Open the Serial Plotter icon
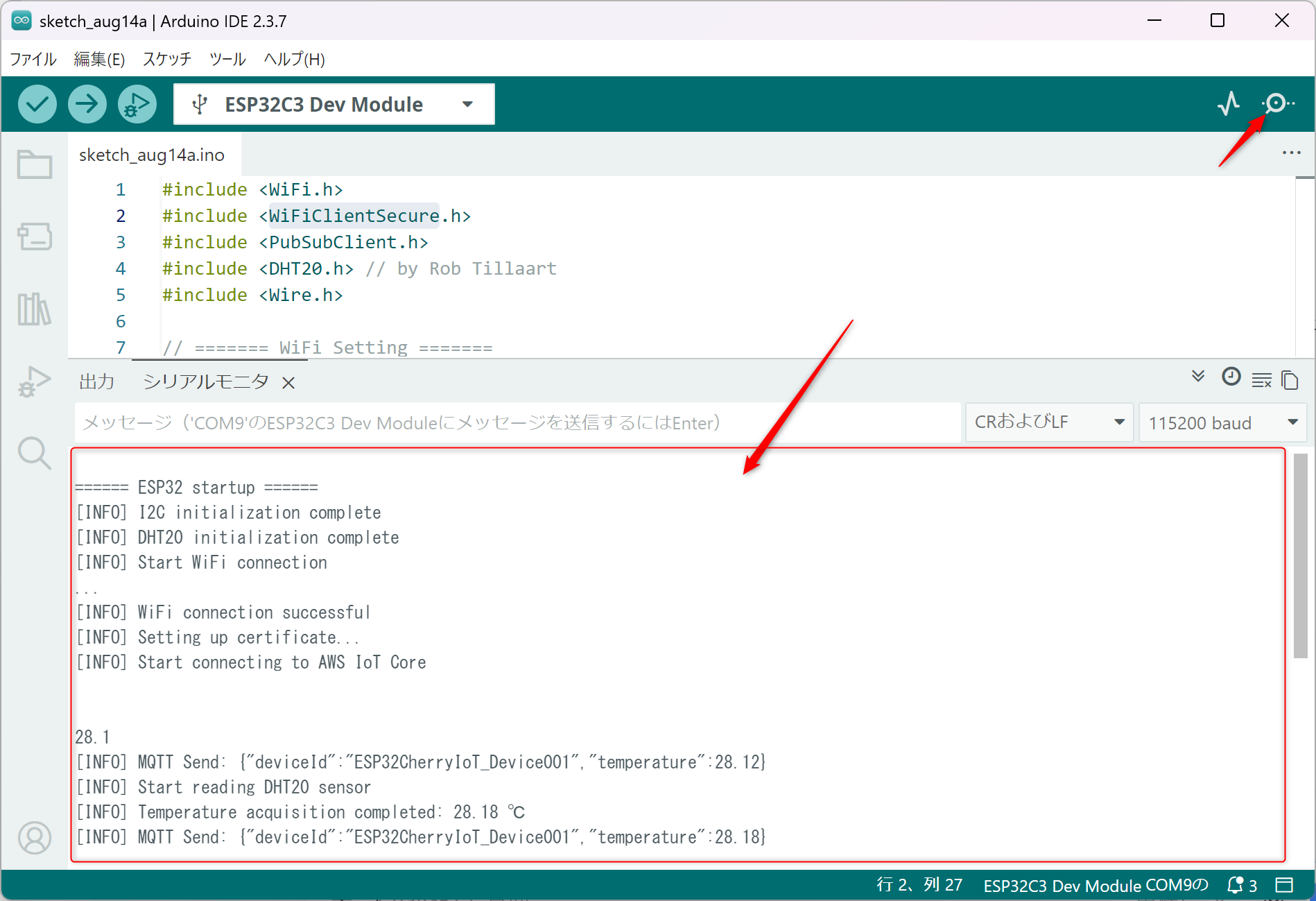1316x901 pixels. (x=1229, y=104)
